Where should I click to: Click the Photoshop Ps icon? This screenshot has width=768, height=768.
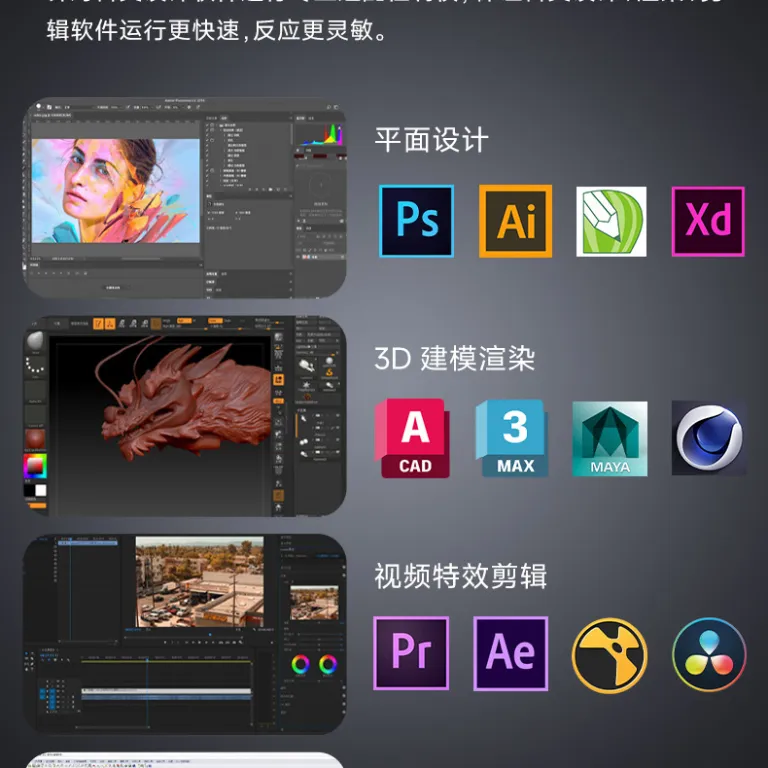point(416,221)
